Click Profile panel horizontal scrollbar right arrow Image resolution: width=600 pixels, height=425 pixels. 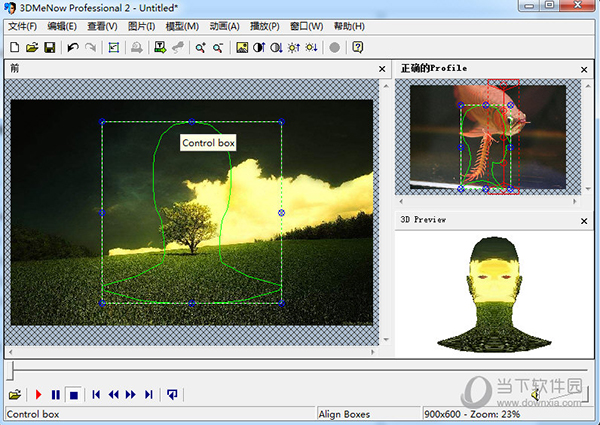coord(575,201)
